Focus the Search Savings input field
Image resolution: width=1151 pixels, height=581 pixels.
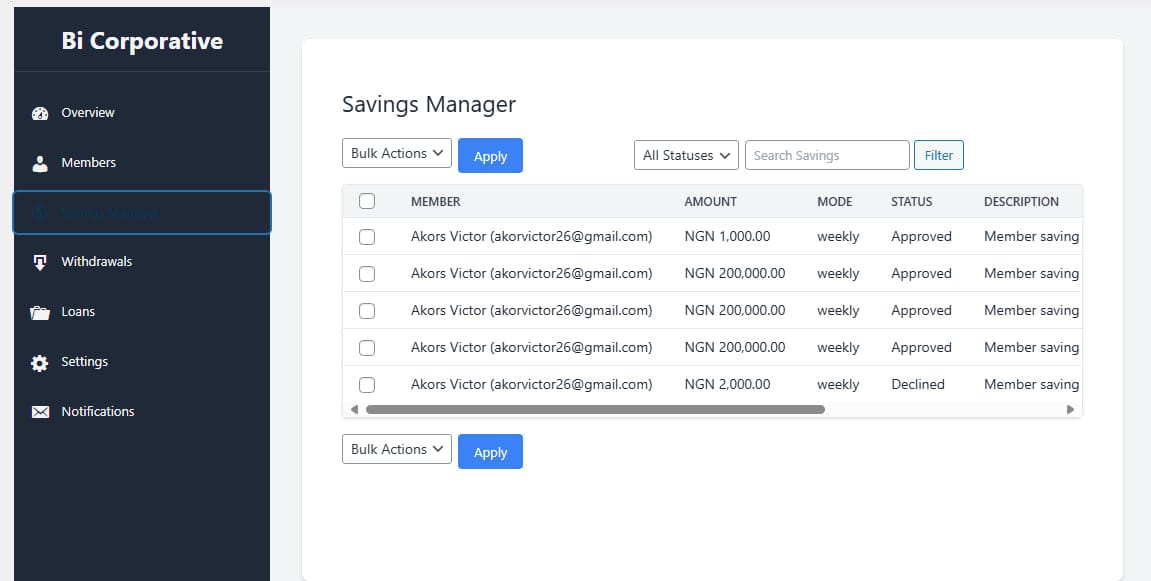pyautogui.click(x=827, y=155)
